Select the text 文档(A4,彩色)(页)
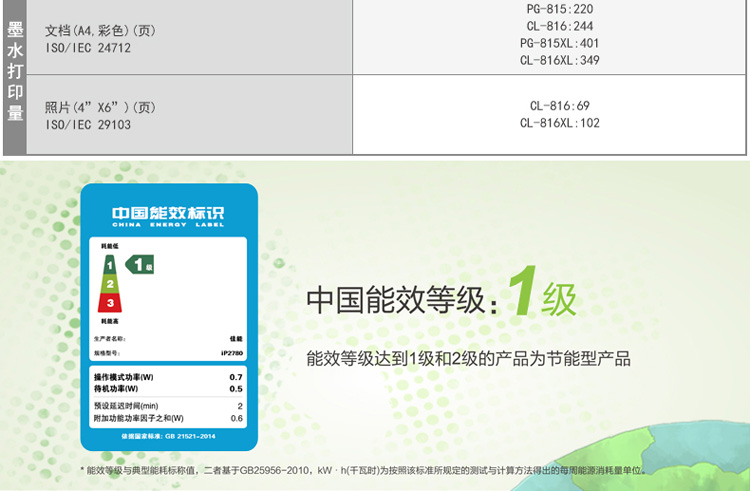The height and width of the screenshot is (491, 750). (100, 31)
